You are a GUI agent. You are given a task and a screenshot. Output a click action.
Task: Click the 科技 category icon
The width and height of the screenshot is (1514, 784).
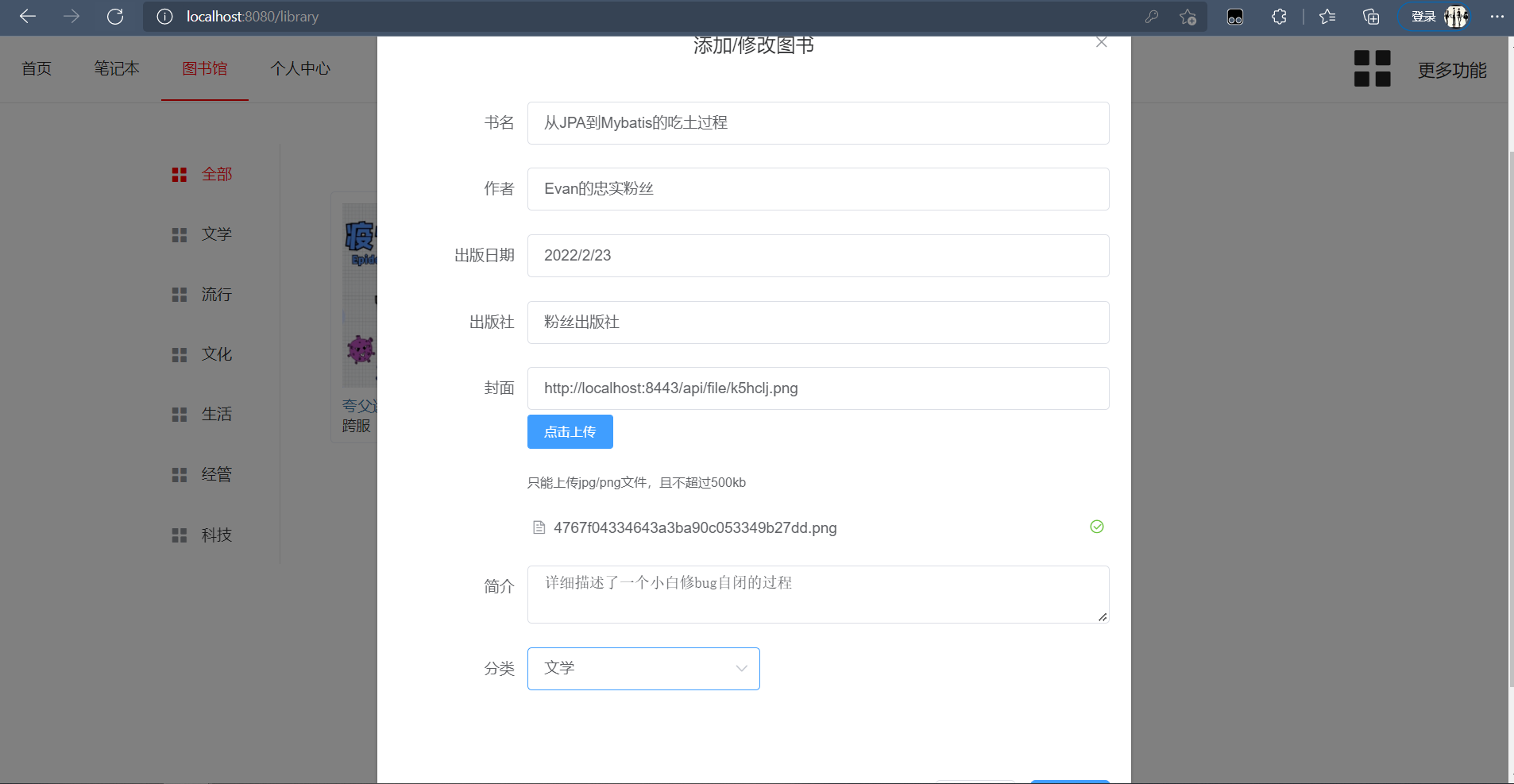(x=180, y=535)
